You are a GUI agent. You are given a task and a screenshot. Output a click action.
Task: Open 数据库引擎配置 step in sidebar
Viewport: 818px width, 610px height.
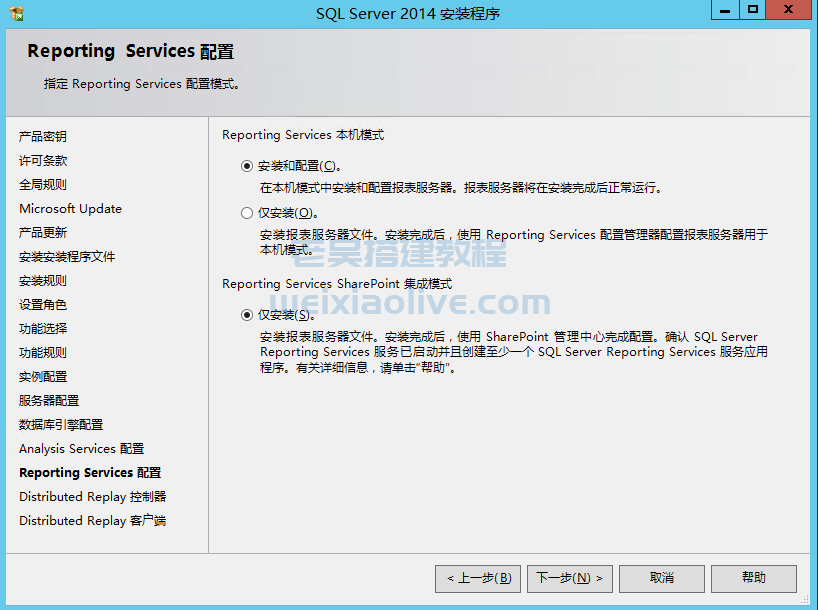[61, 425]
